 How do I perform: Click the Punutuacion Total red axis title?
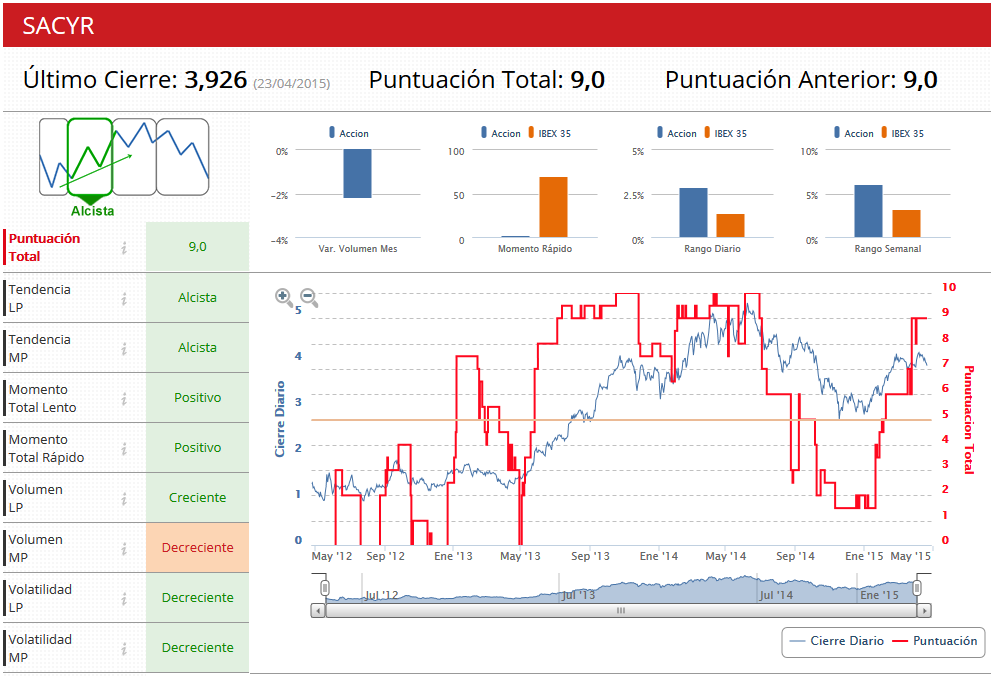(x=969, y=419)
